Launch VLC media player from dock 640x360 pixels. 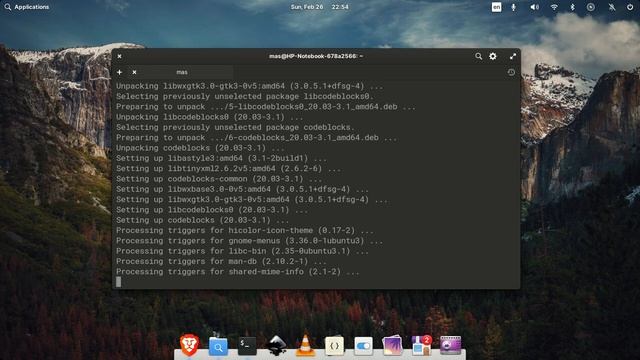point(305,345)
